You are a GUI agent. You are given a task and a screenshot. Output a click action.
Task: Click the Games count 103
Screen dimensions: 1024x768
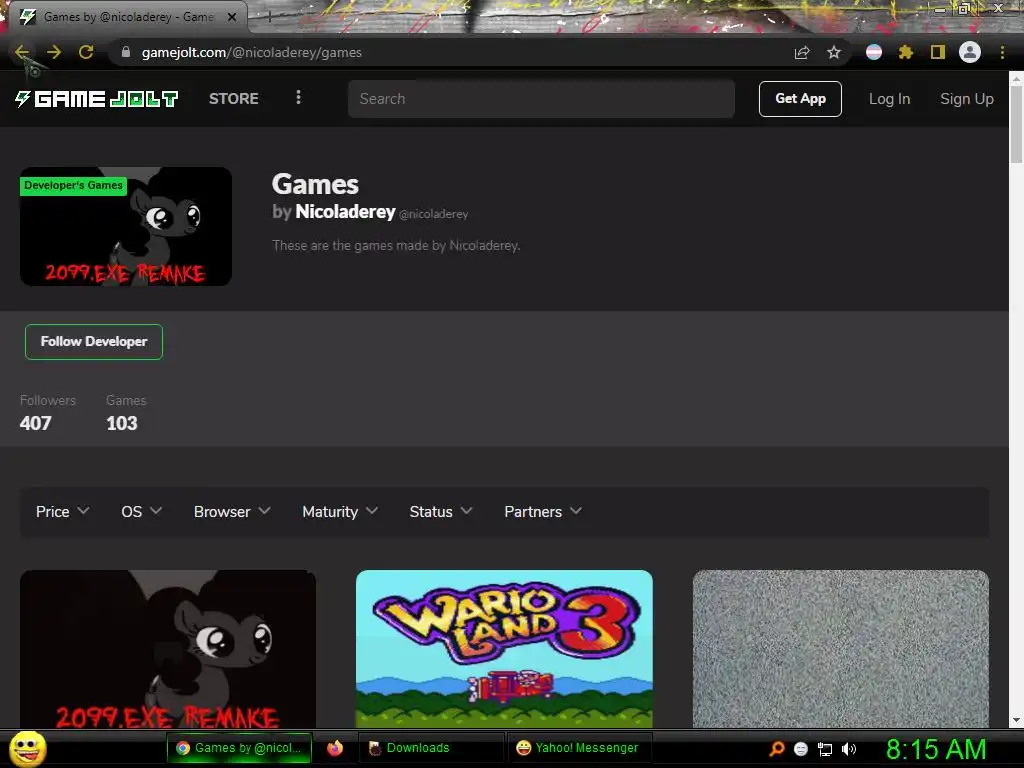click(121, 423)
